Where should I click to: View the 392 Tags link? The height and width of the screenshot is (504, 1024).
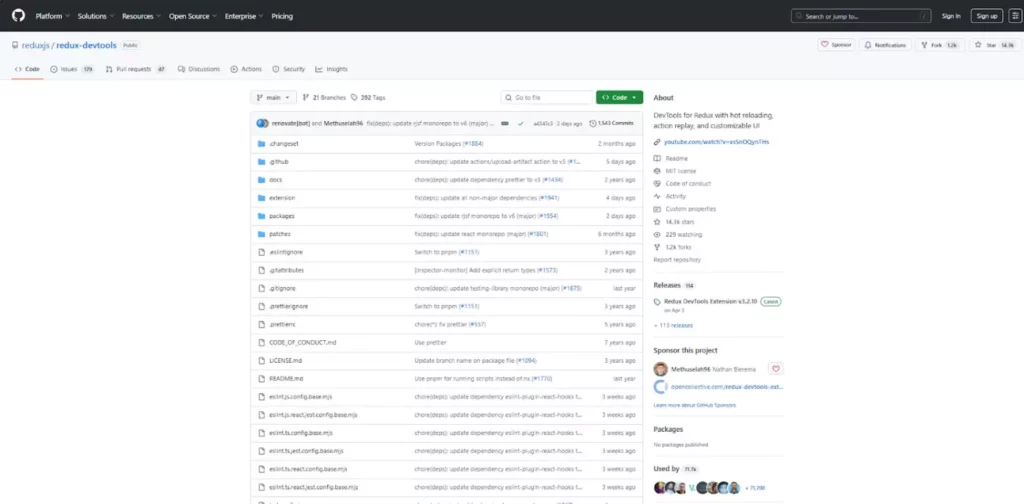click(x=368, y=97)
